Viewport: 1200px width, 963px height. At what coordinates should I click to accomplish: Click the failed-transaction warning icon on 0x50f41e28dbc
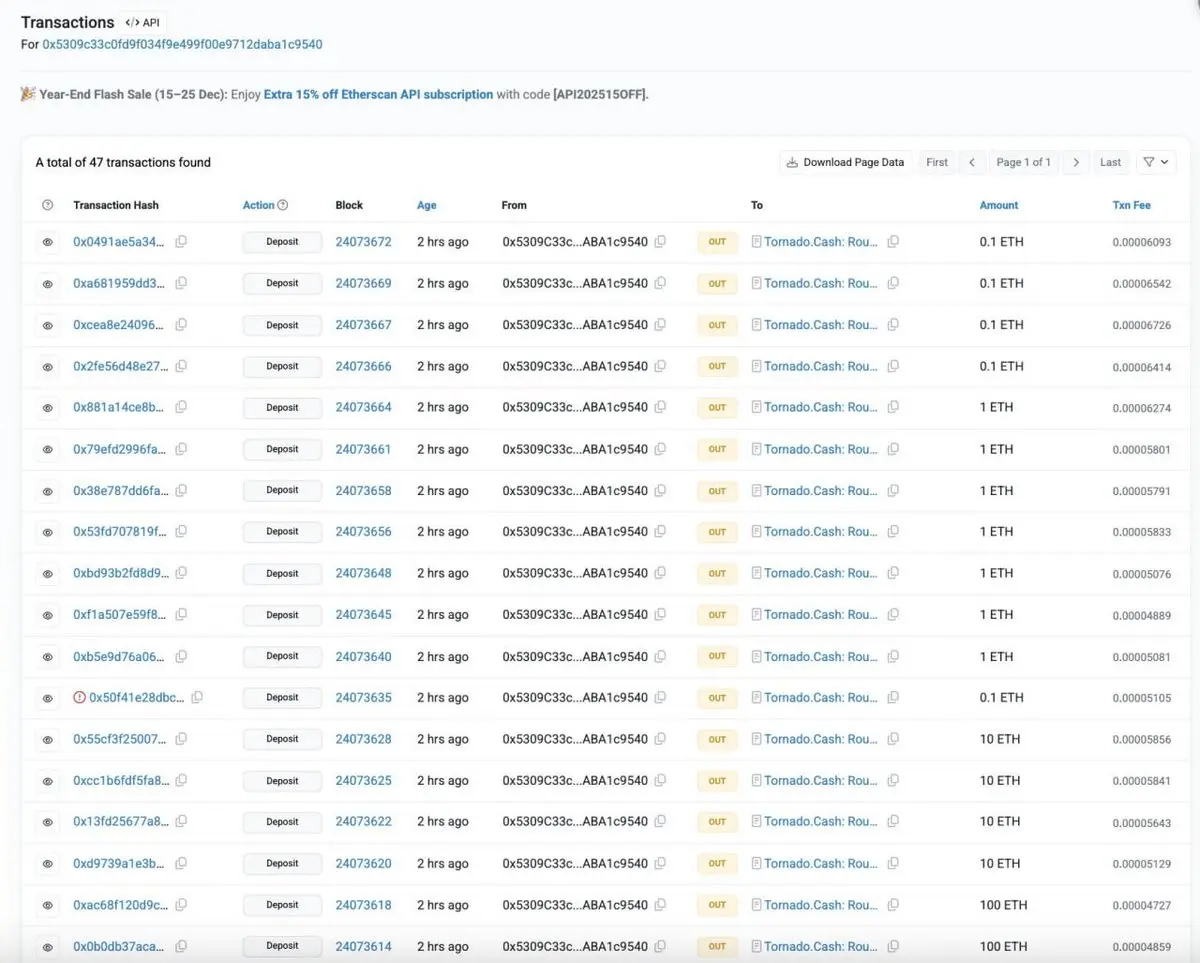pos(80,697)
